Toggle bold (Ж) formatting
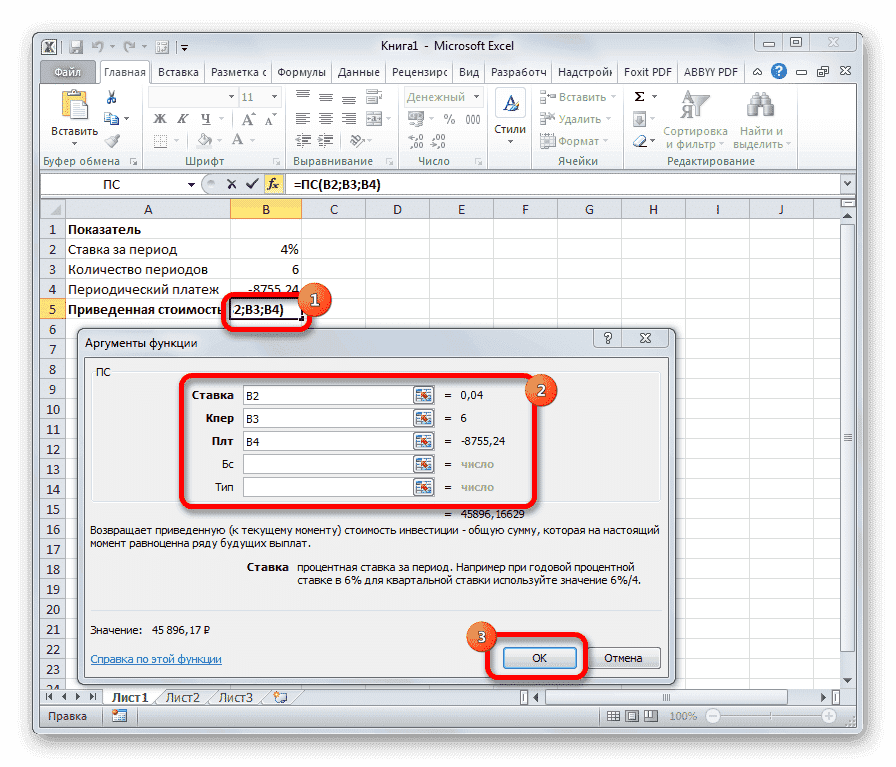 coord(162,119)
